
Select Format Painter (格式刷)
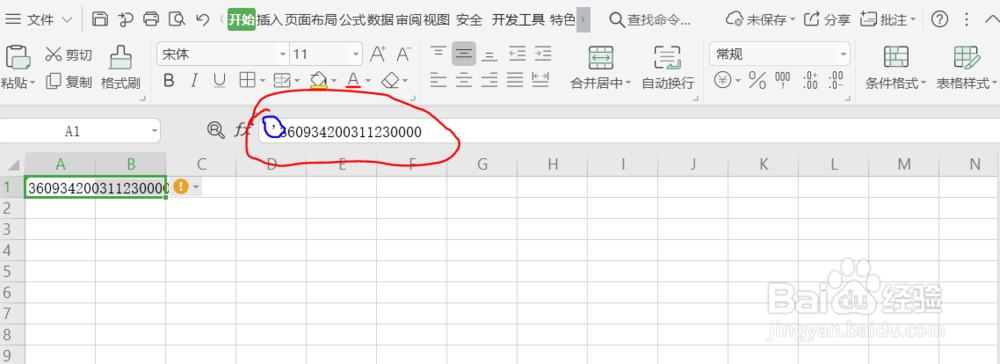121,67
